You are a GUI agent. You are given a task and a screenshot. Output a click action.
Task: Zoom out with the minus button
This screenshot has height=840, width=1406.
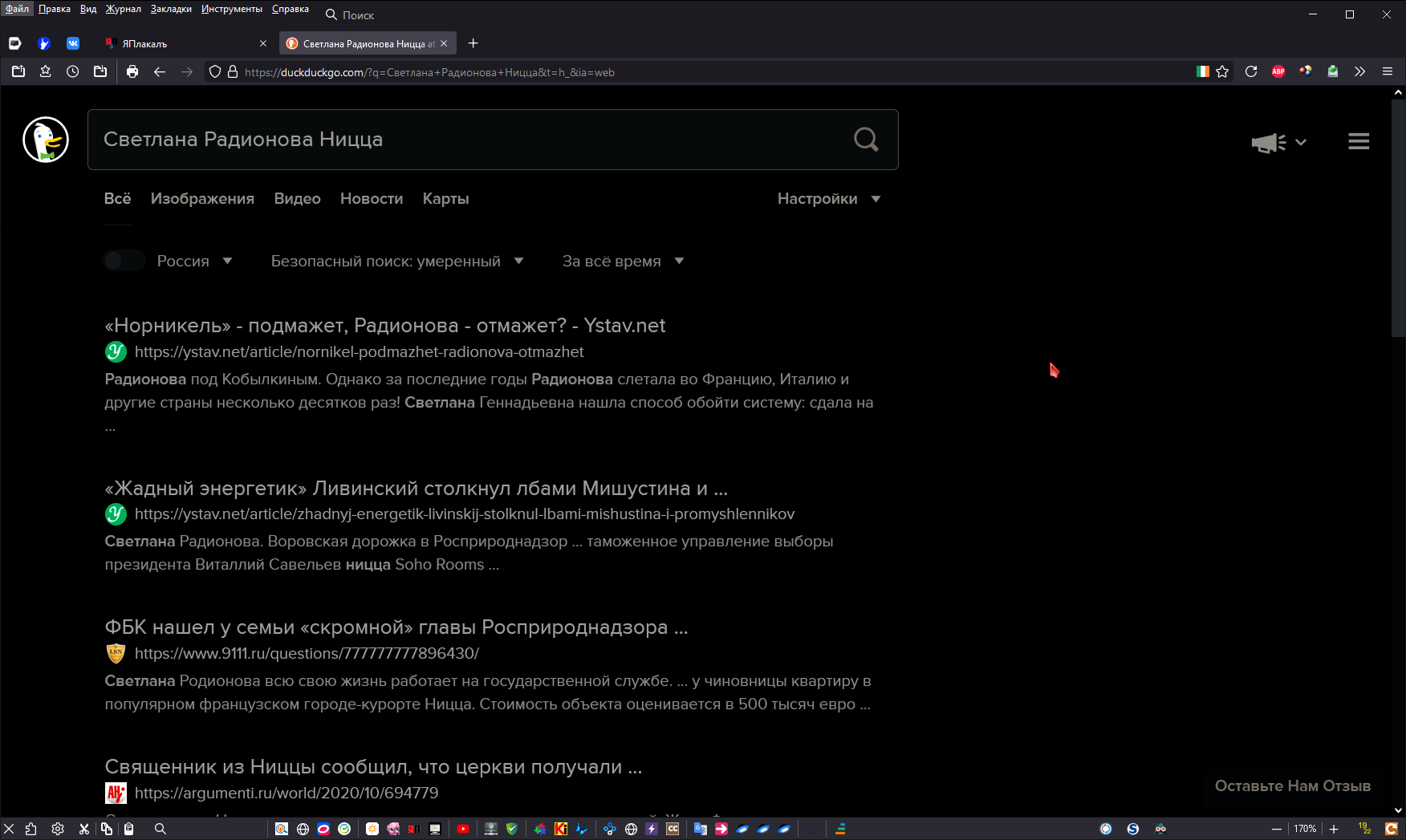1276,829
